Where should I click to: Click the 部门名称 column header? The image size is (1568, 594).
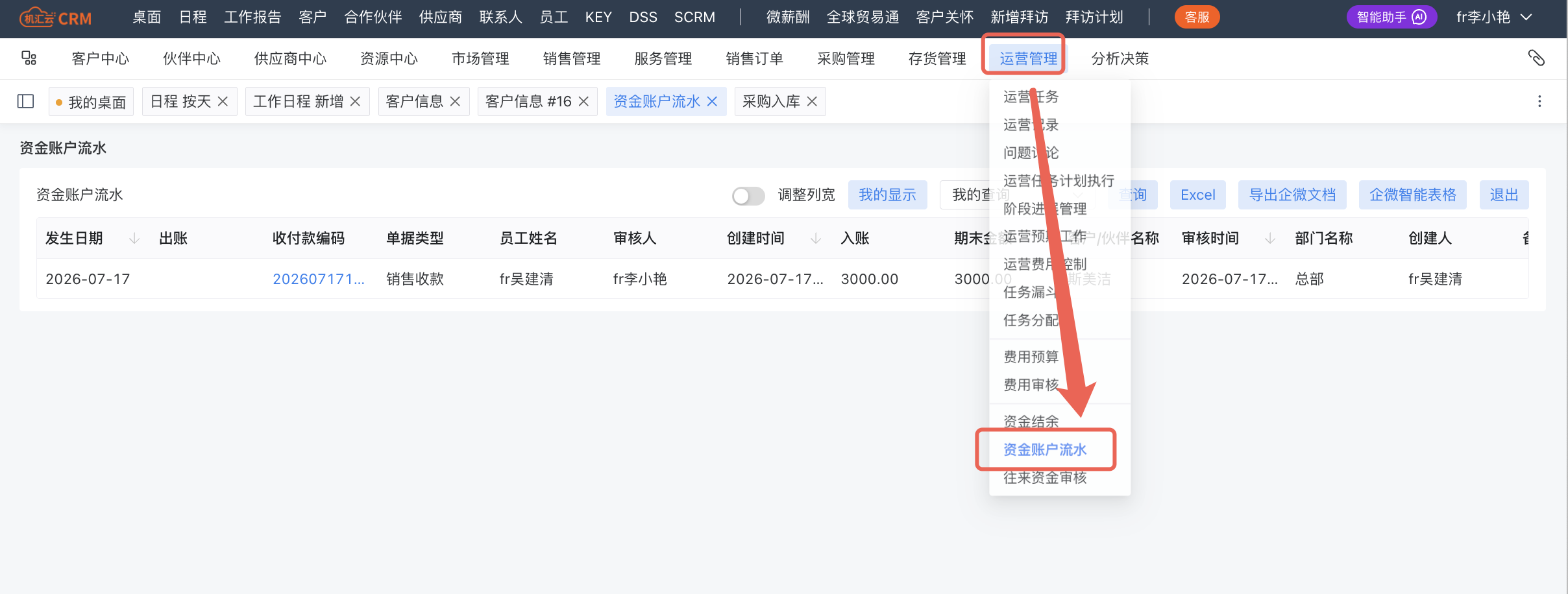1324,238
